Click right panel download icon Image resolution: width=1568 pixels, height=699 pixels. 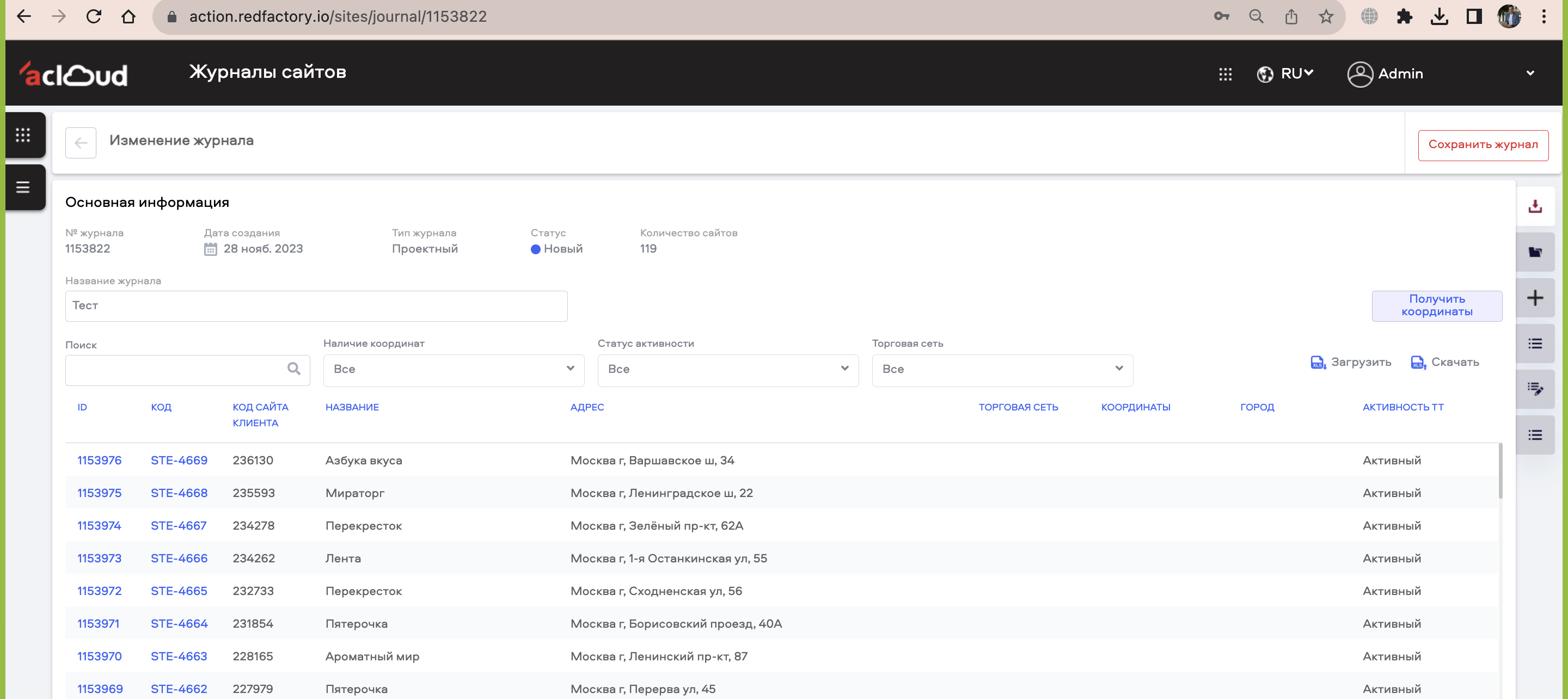1535,206
